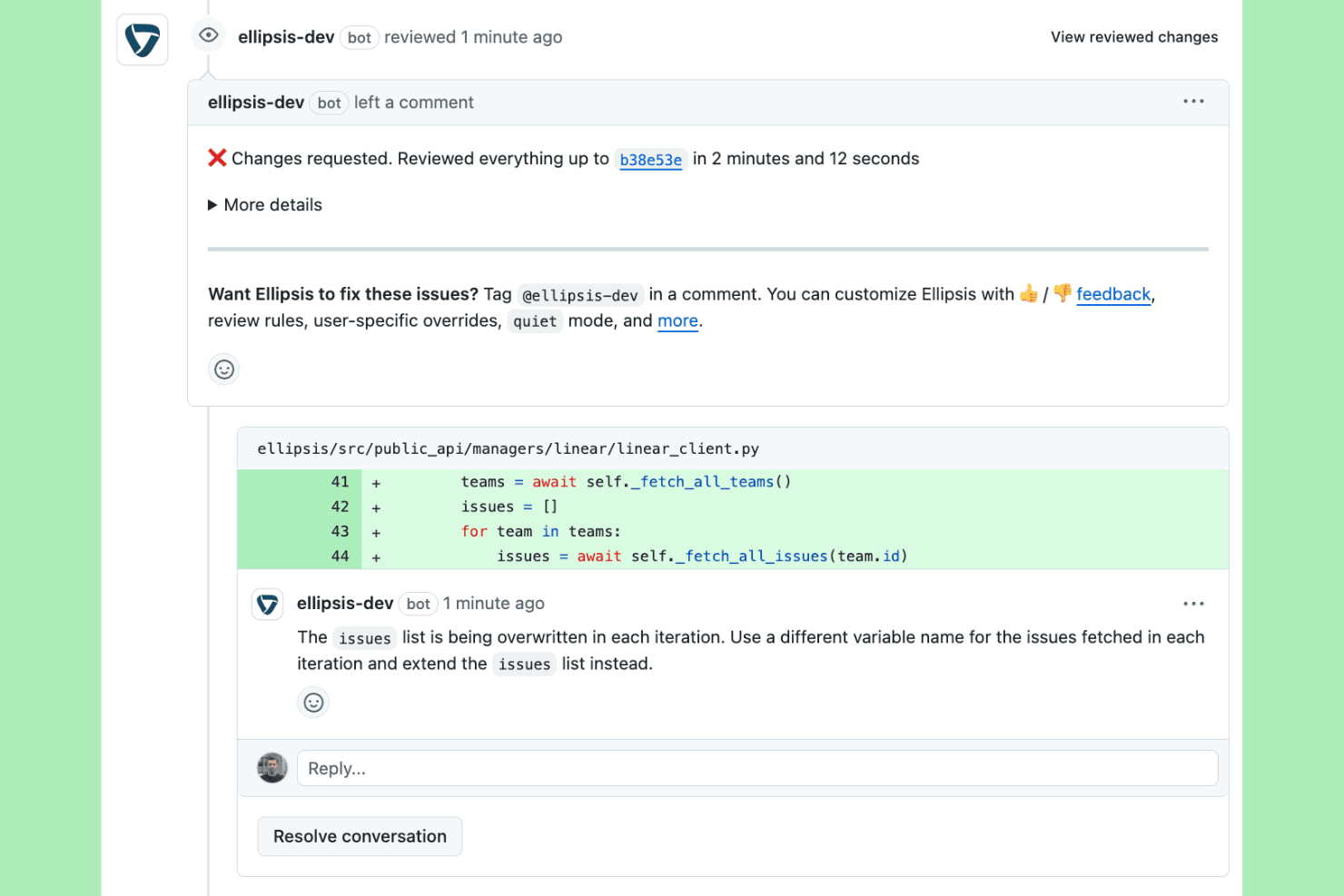
Task: Click the '1 minute ago' timestamp in inline comment
Action: tap(494, 604)
